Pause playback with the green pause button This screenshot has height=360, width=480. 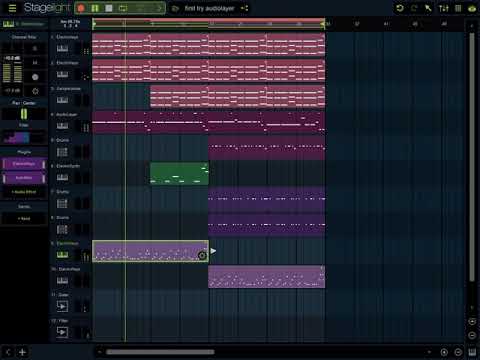point(95,8)
